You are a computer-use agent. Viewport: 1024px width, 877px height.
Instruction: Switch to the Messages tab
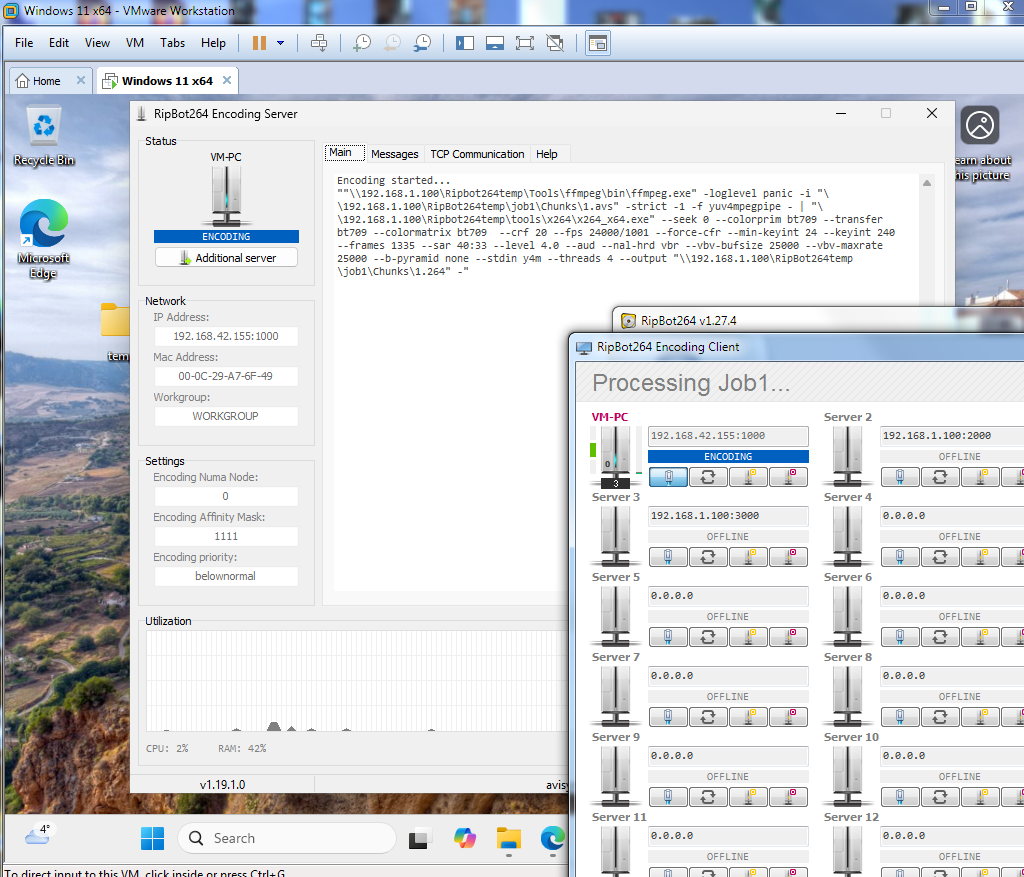point(394,154)
